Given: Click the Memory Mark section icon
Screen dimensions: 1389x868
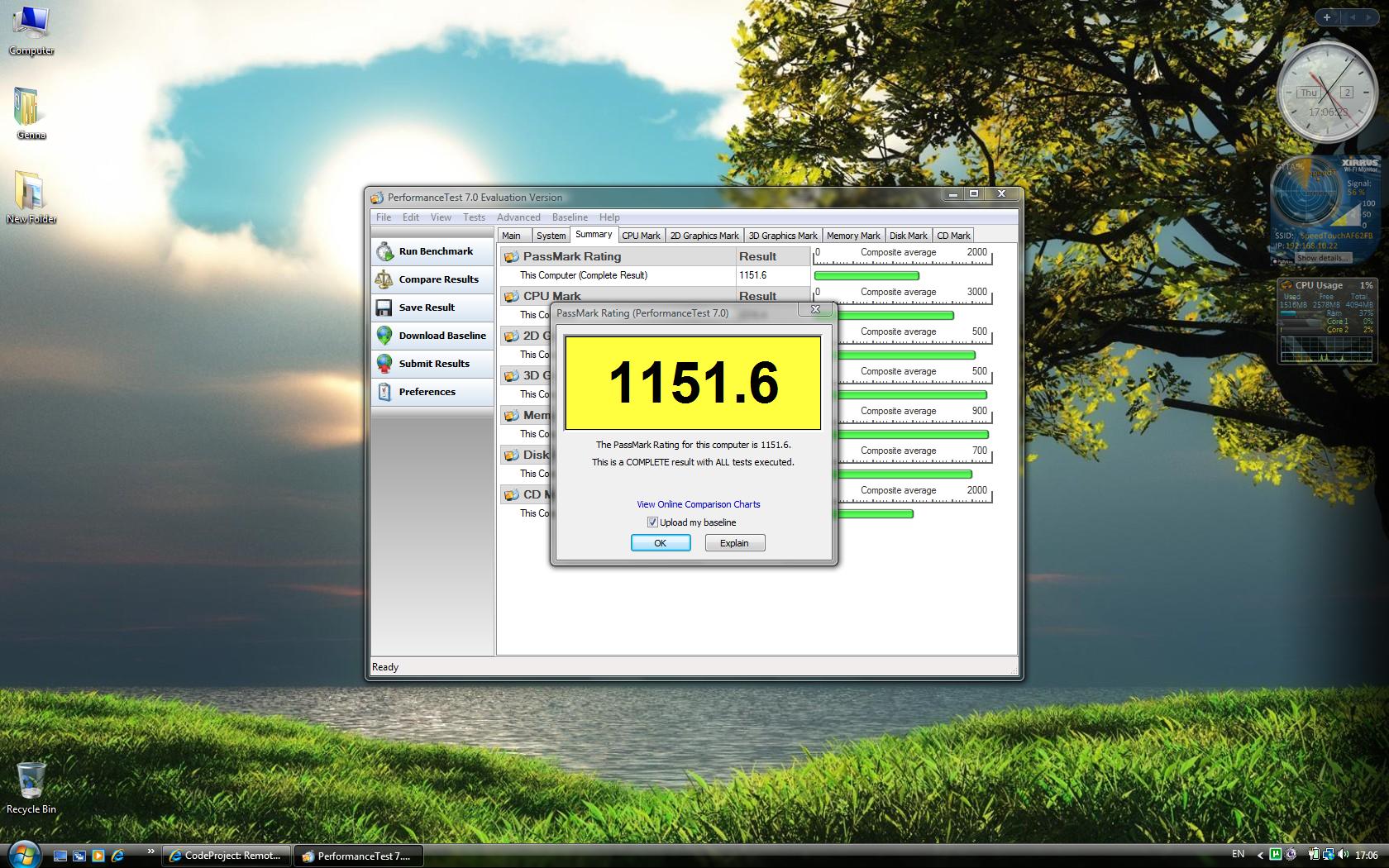Looking at the screenshot, I should coord(512,416).
